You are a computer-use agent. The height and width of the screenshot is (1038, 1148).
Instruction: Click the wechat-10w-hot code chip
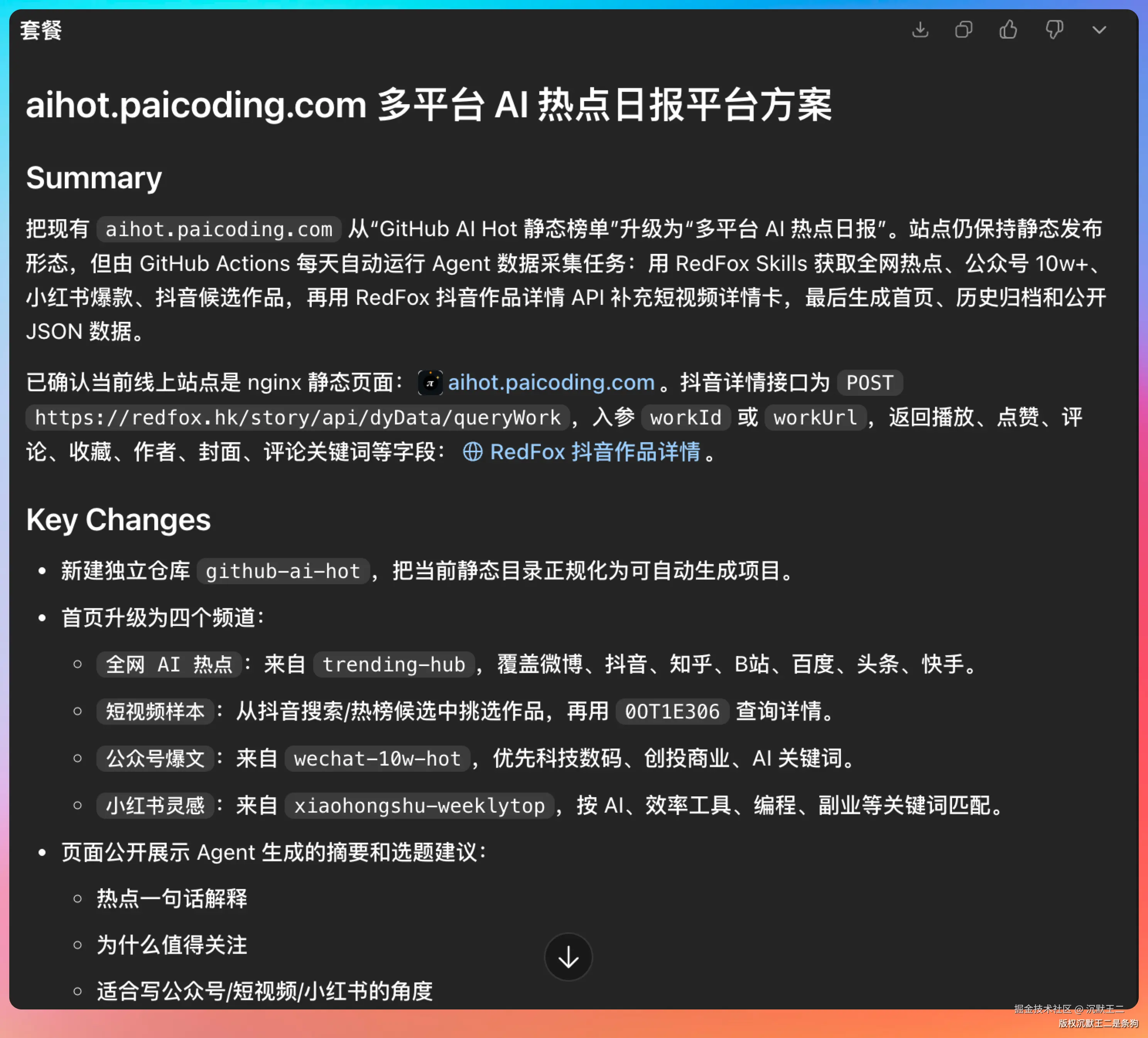378,758
